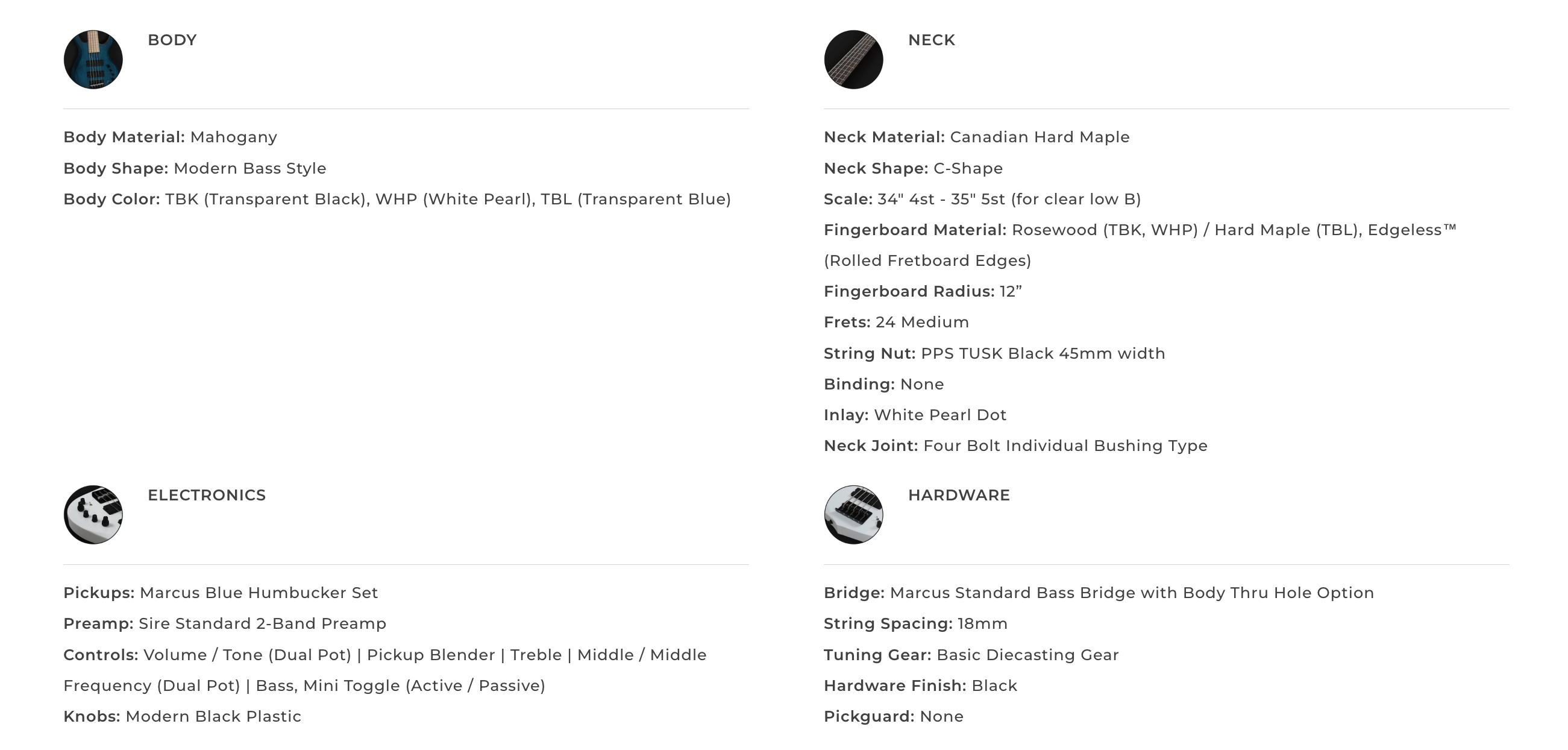Click the Body Color specification text
The height and width of the screenshot is (750, 1568).
[398, 200]
